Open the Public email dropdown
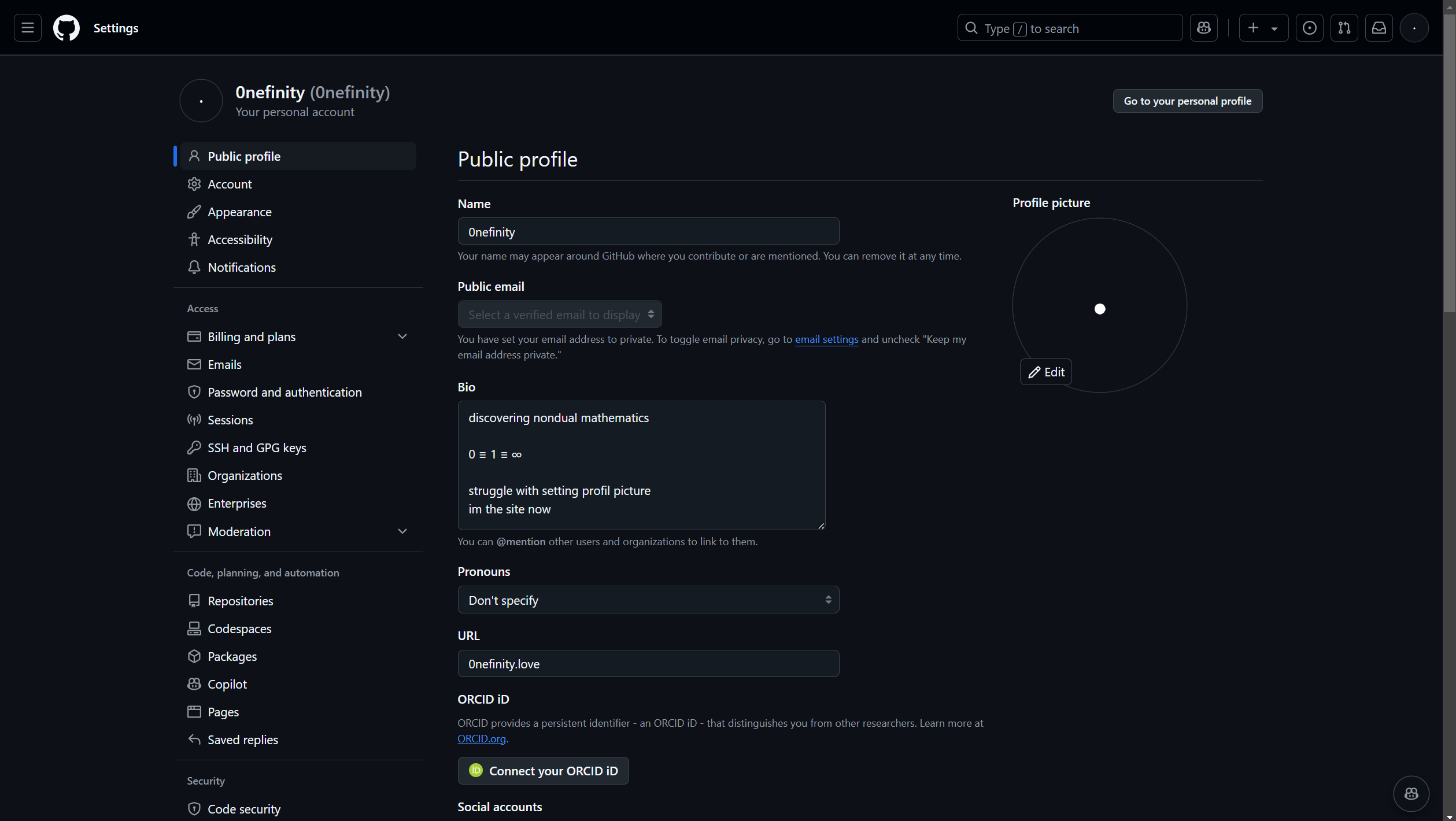Image resolution: width=1456 pixels, height=821 pixels. tap(560, 315)
